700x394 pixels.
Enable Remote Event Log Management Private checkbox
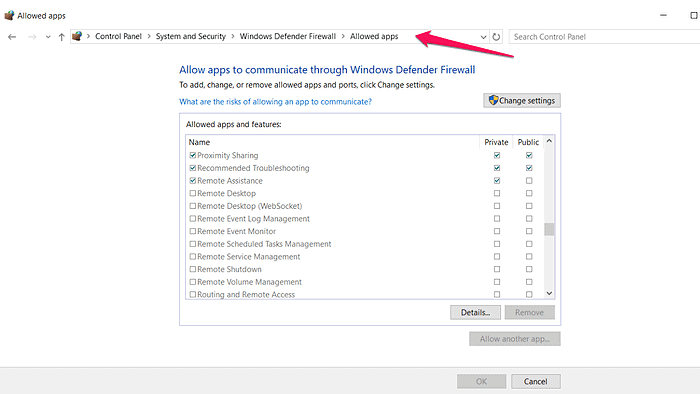pos(497,219)
